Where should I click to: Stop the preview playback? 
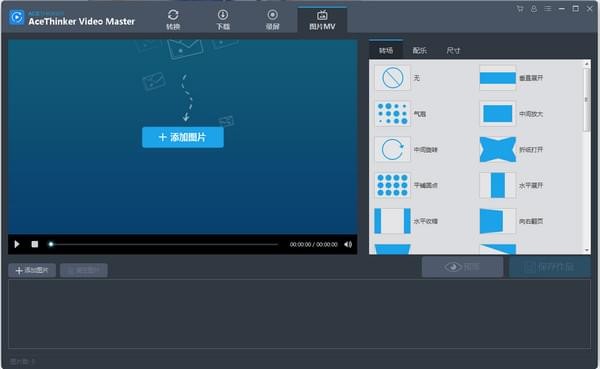click(35, 244)
